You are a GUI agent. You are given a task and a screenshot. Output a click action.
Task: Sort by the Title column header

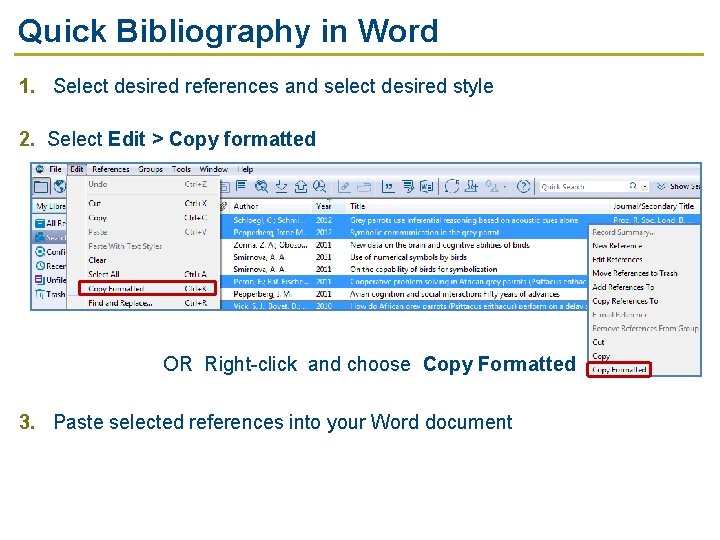click(x=478, y=206)
